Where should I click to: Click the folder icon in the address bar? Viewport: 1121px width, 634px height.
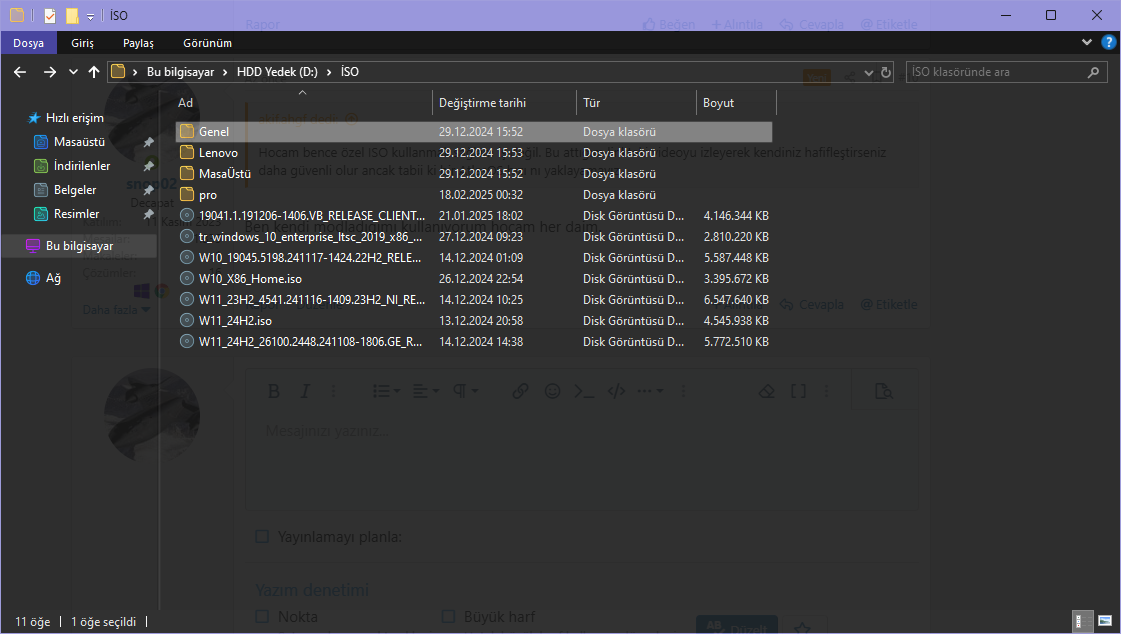(119, 71)
